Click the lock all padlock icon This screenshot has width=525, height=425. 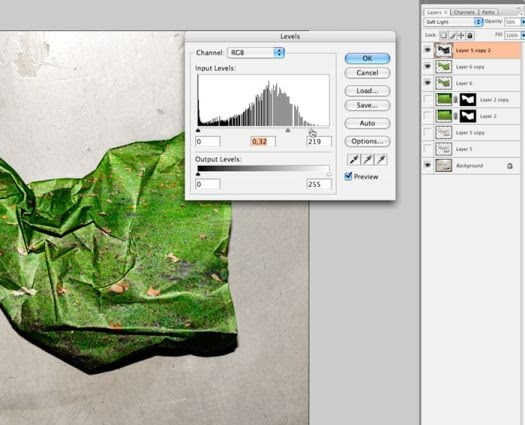tap(470, 35)
